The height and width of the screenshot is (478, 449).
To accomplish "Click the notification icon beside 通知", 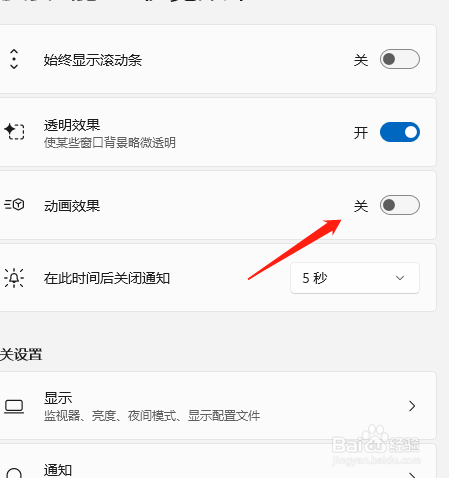I will [14, 473].
